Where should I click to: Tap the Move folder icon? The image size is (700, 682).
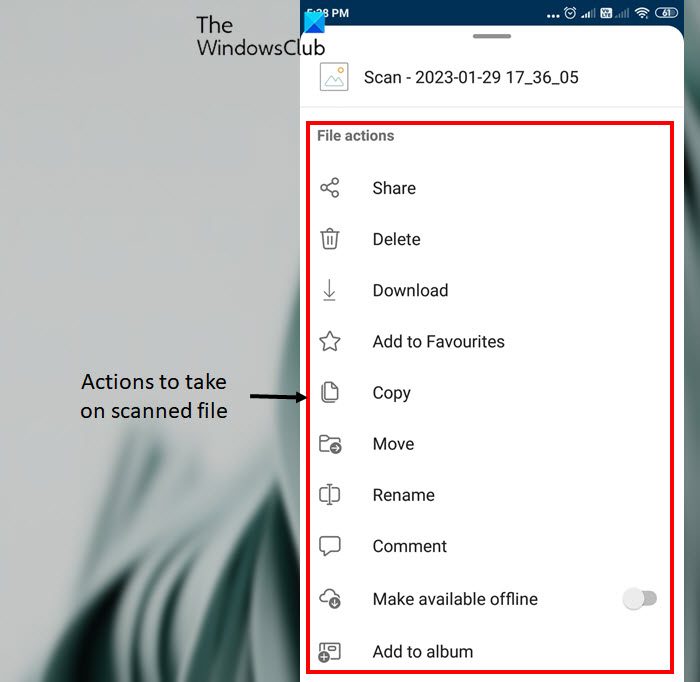pyautogui.click(x=330, y=444)
